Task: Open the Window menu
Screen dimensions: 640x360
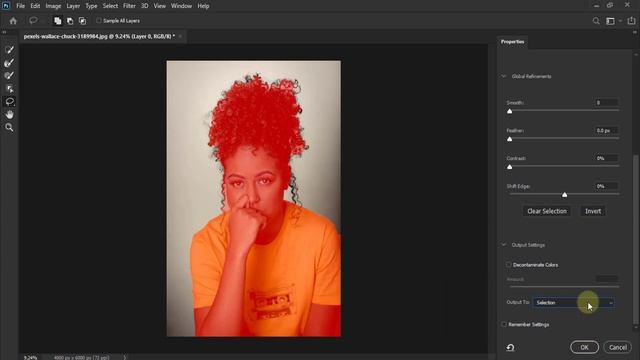Action: click(182, 6)
